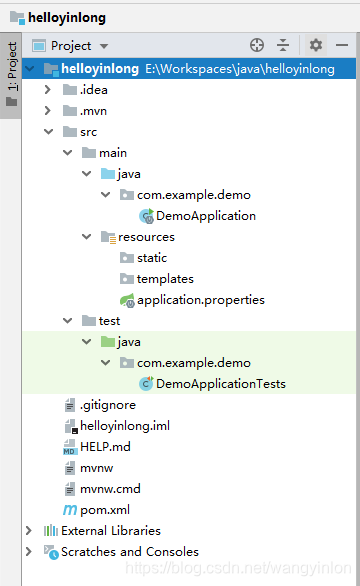Expand the .idea folder
360x586 pixels.
tap(47, 90)
